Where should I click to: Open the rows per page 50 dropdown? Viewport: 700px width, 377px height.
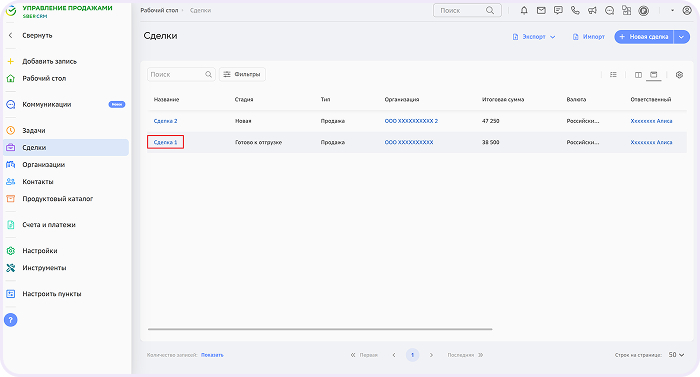pyautogui.click(x=676, y=355)
